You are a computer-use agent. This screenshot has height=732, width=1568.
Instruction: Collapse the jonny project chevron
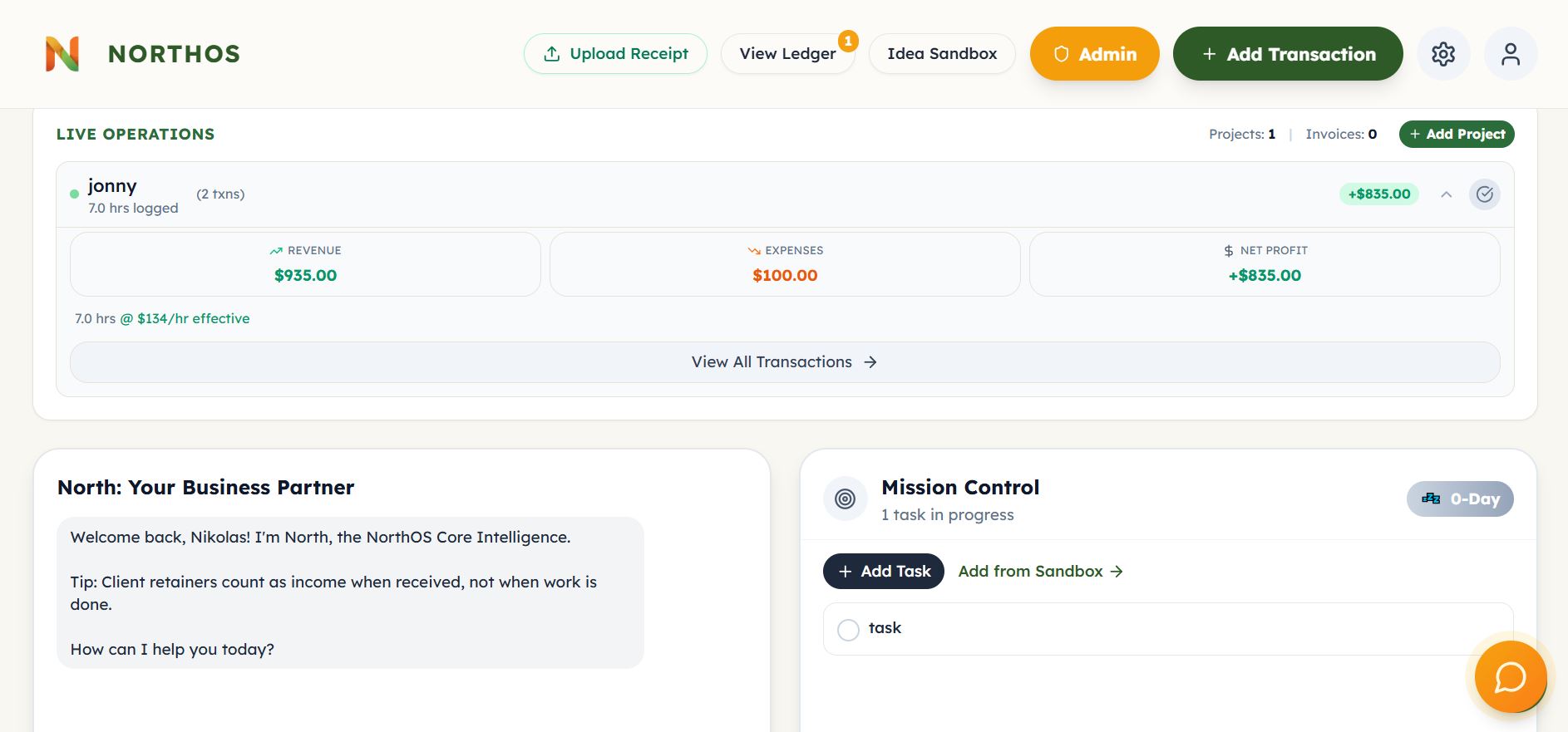tap(1447, 194)
